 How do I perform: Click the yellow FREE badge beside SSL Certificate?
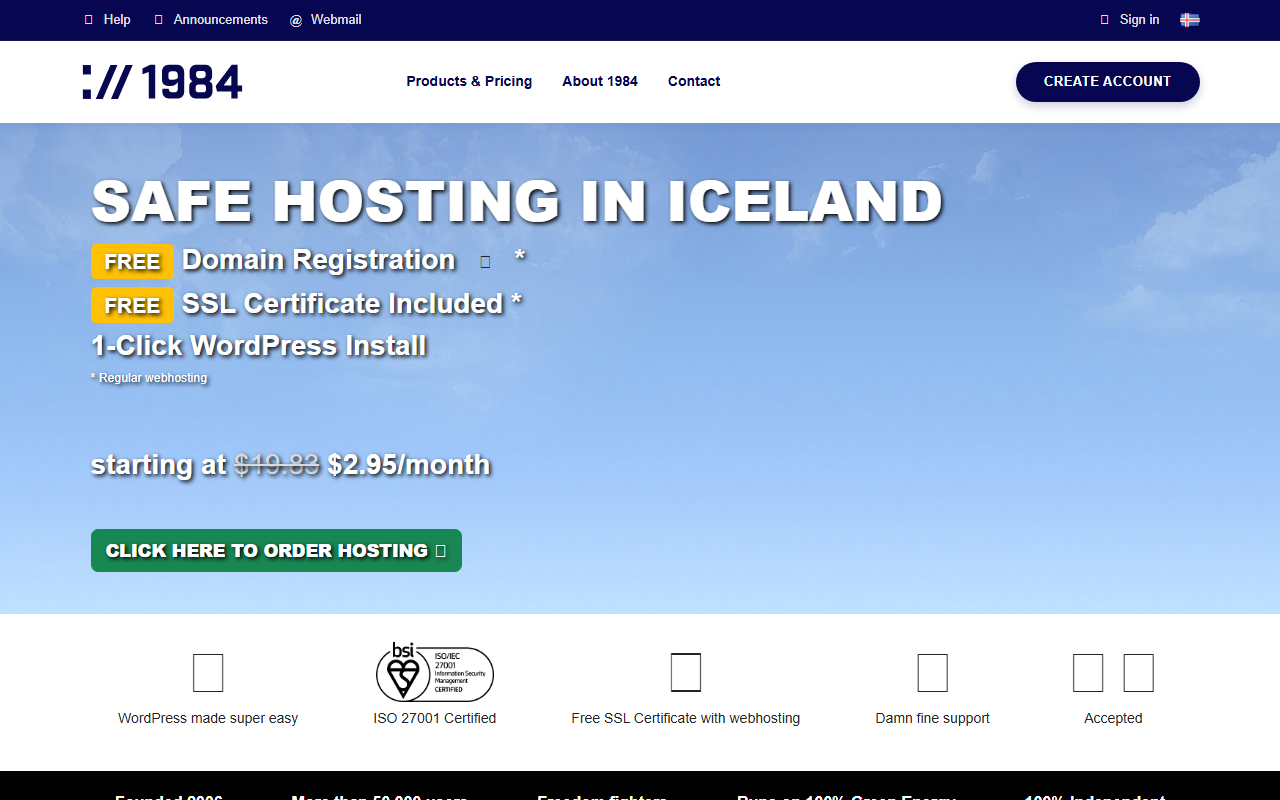pos(132,305)
